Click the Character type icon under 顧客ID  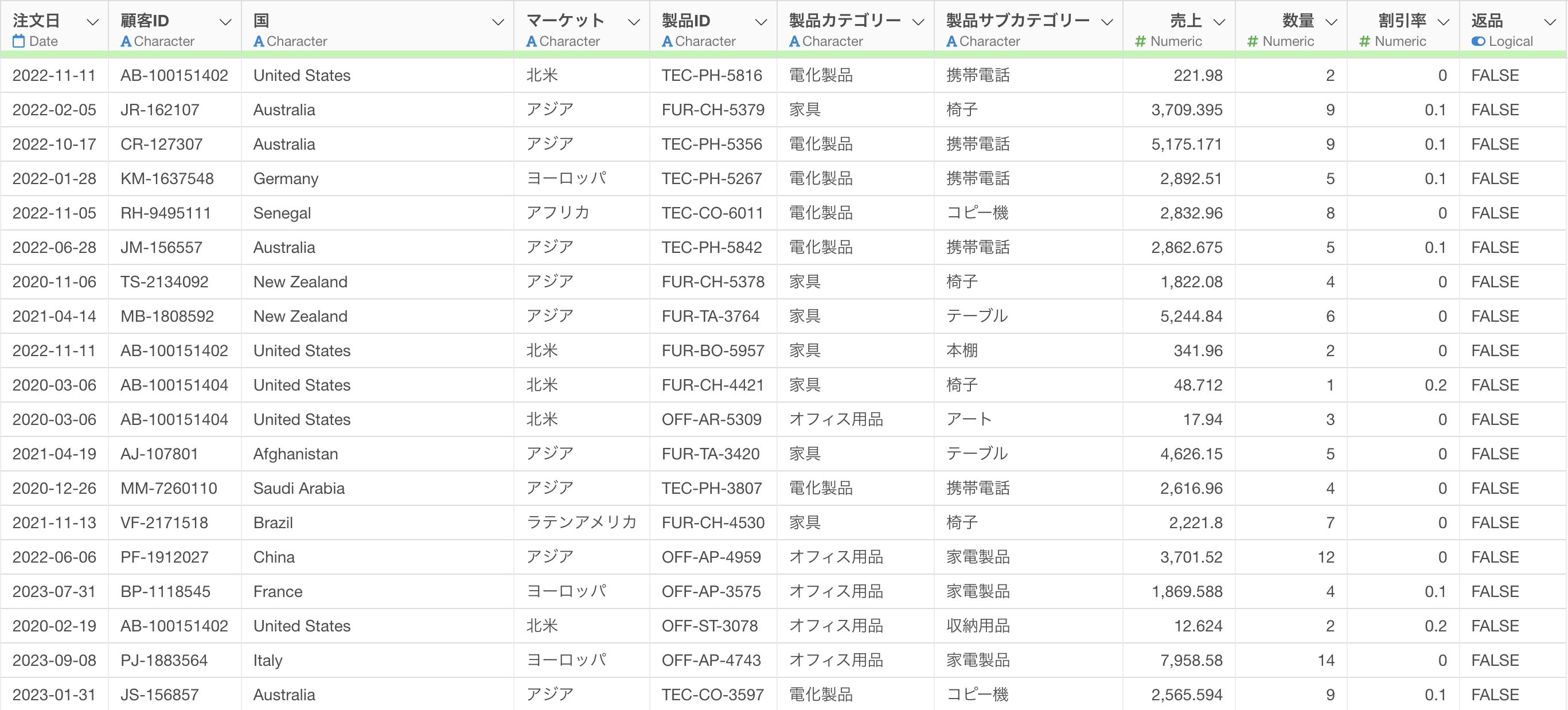(x=126, y=41)
